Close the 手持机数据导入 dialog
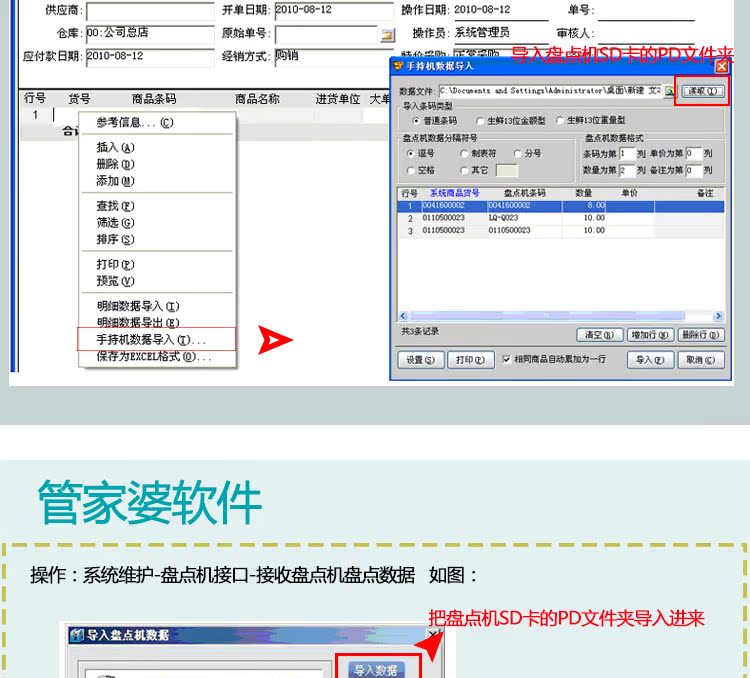Image resolution: width=750 pixels, height=678 pixels. pos(721,67)
